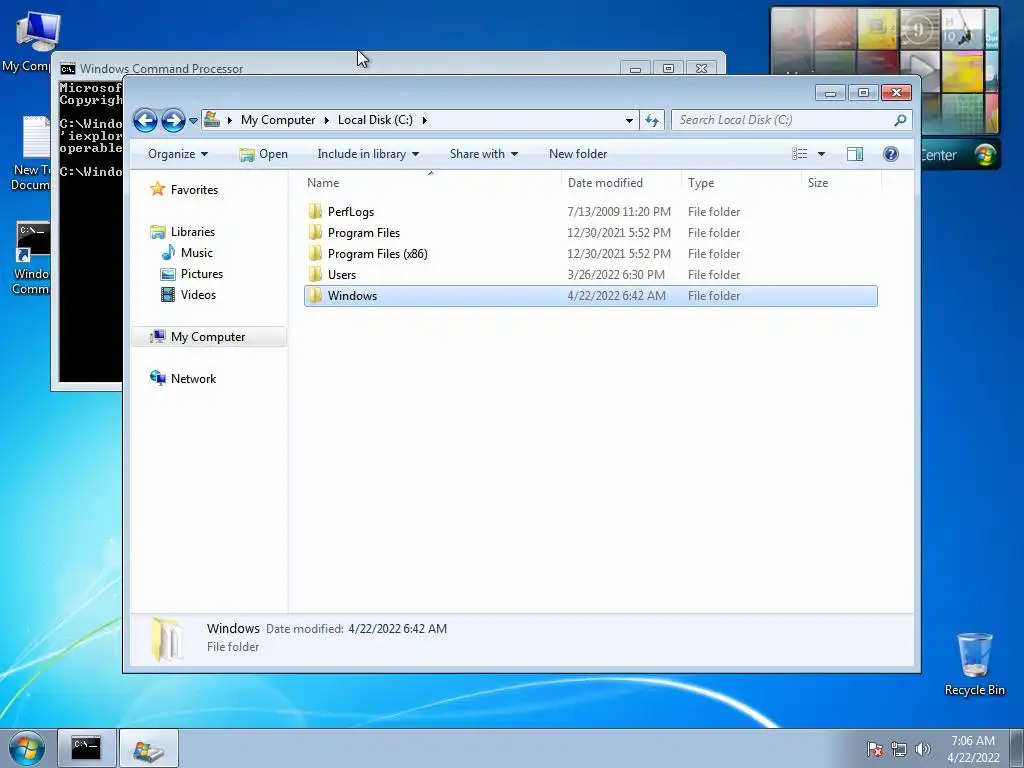
Task: Open Favorites in navigation pane
Action: pyautogui.click(x=194, y=190)
